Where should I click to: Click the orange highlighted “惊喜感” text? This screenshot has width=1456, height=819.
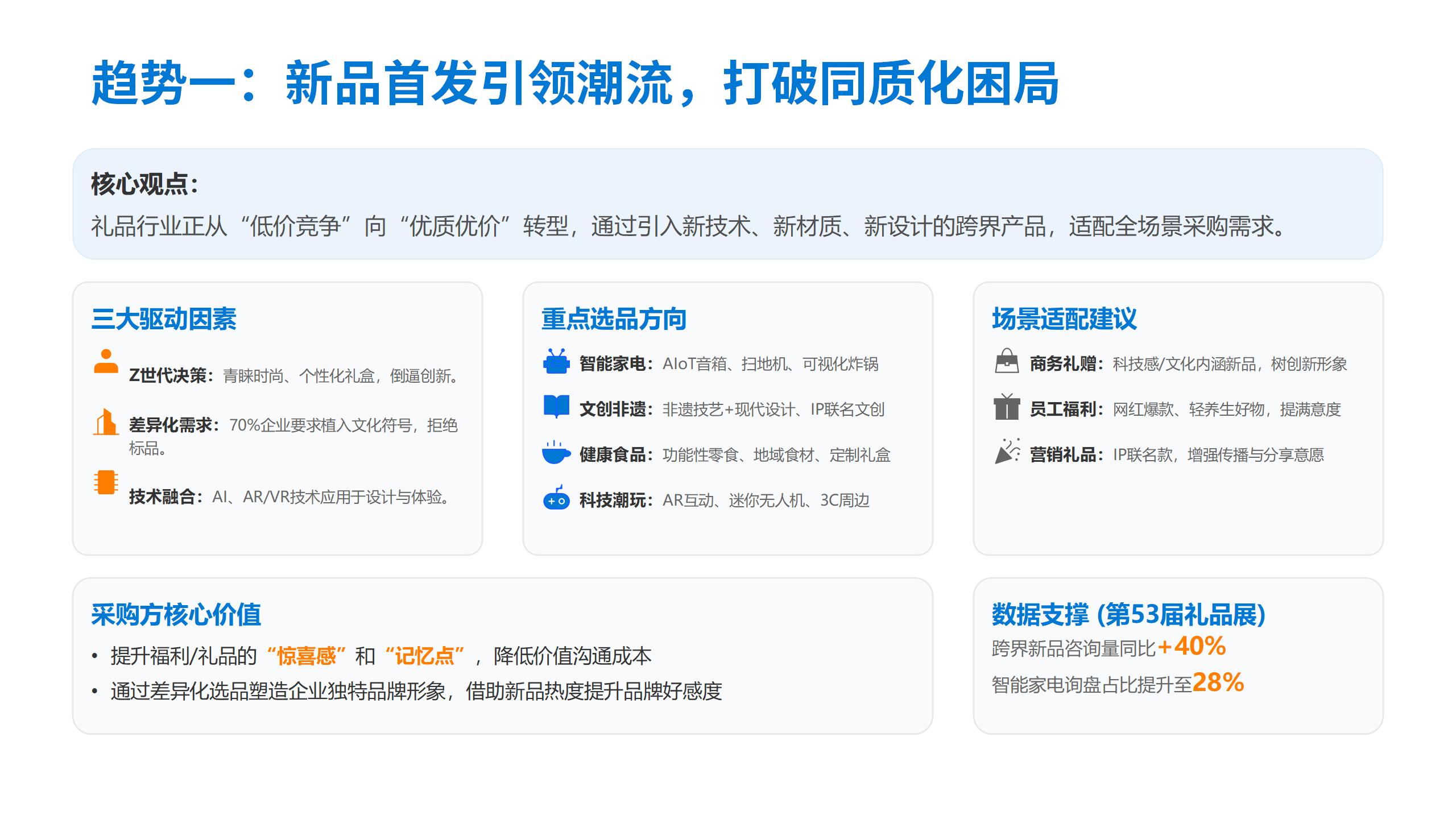[x=306, y=656]
